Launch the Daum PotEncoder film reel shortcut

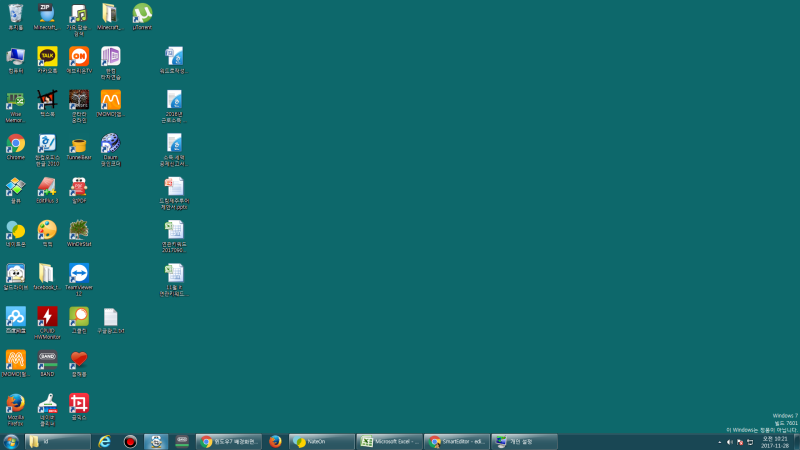tap(110, 150)
